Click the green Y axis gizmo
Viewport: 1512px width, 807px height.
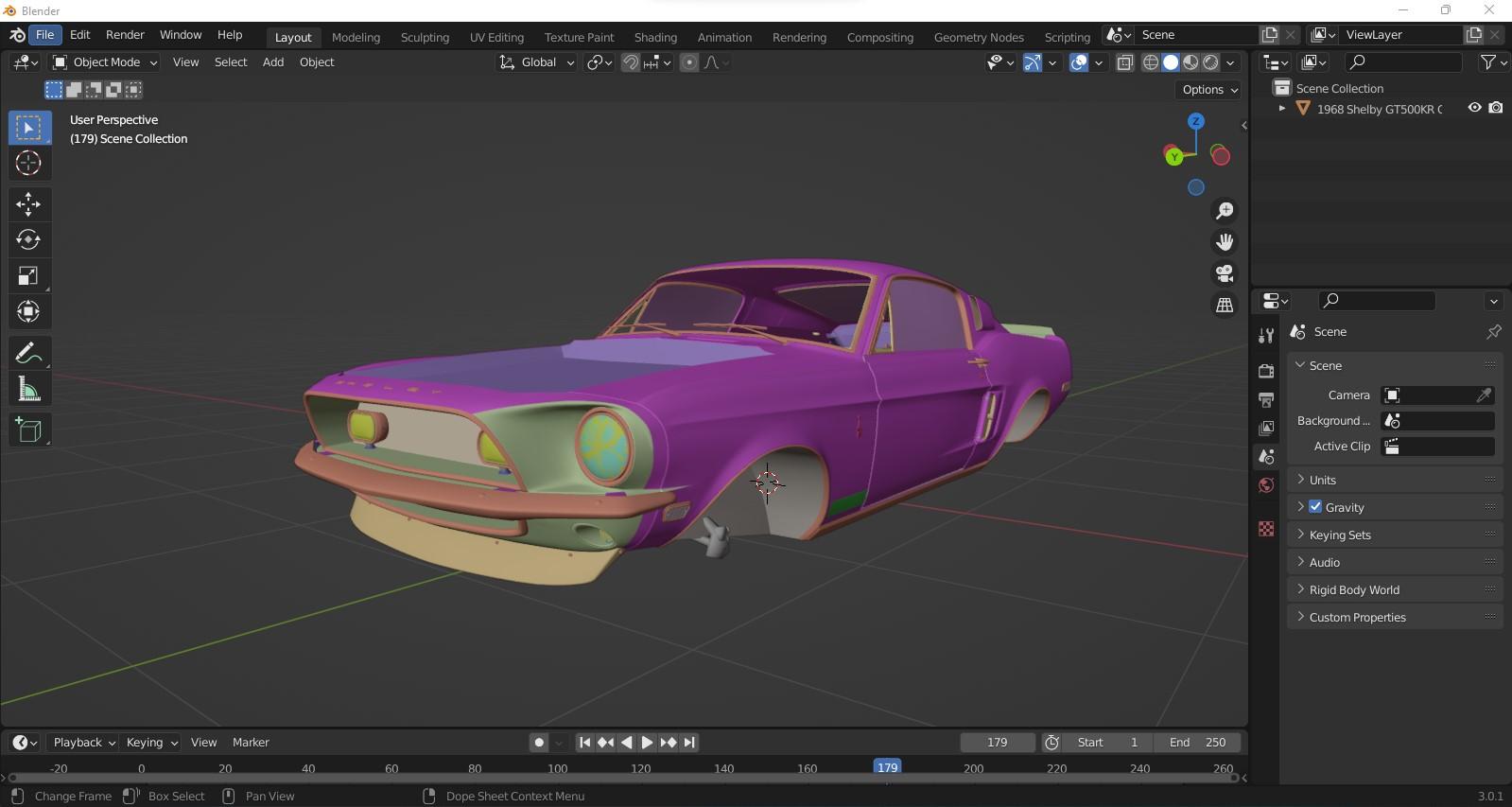coord(1173,157)
